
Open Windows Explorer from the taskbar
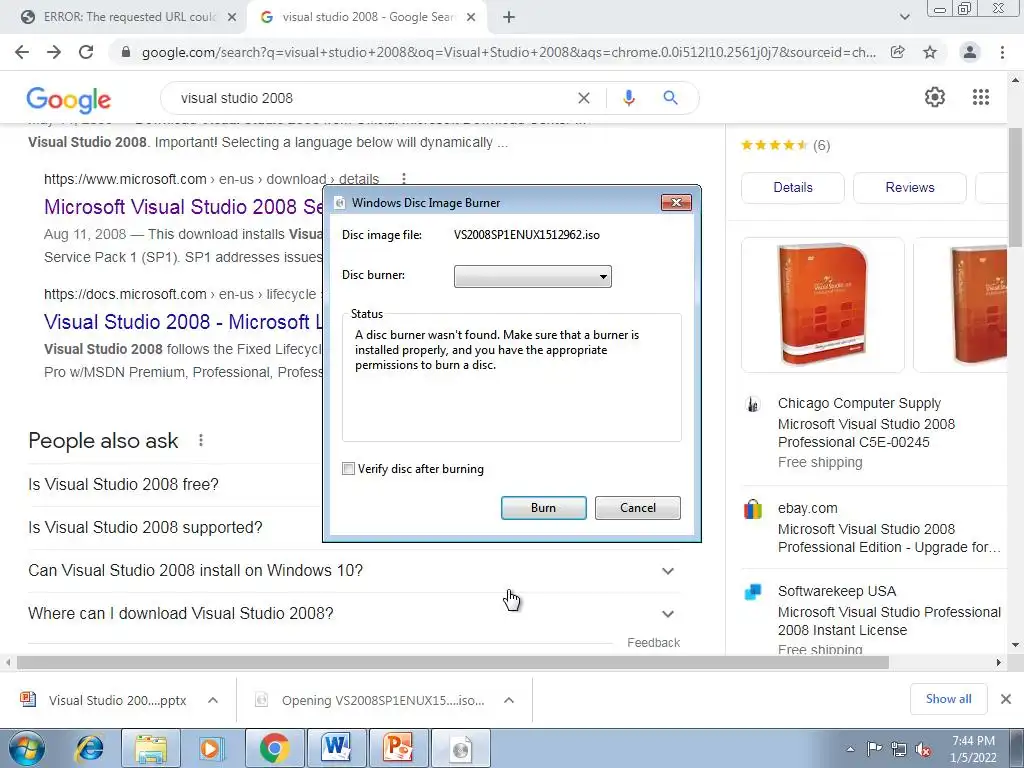click(151, 748)
